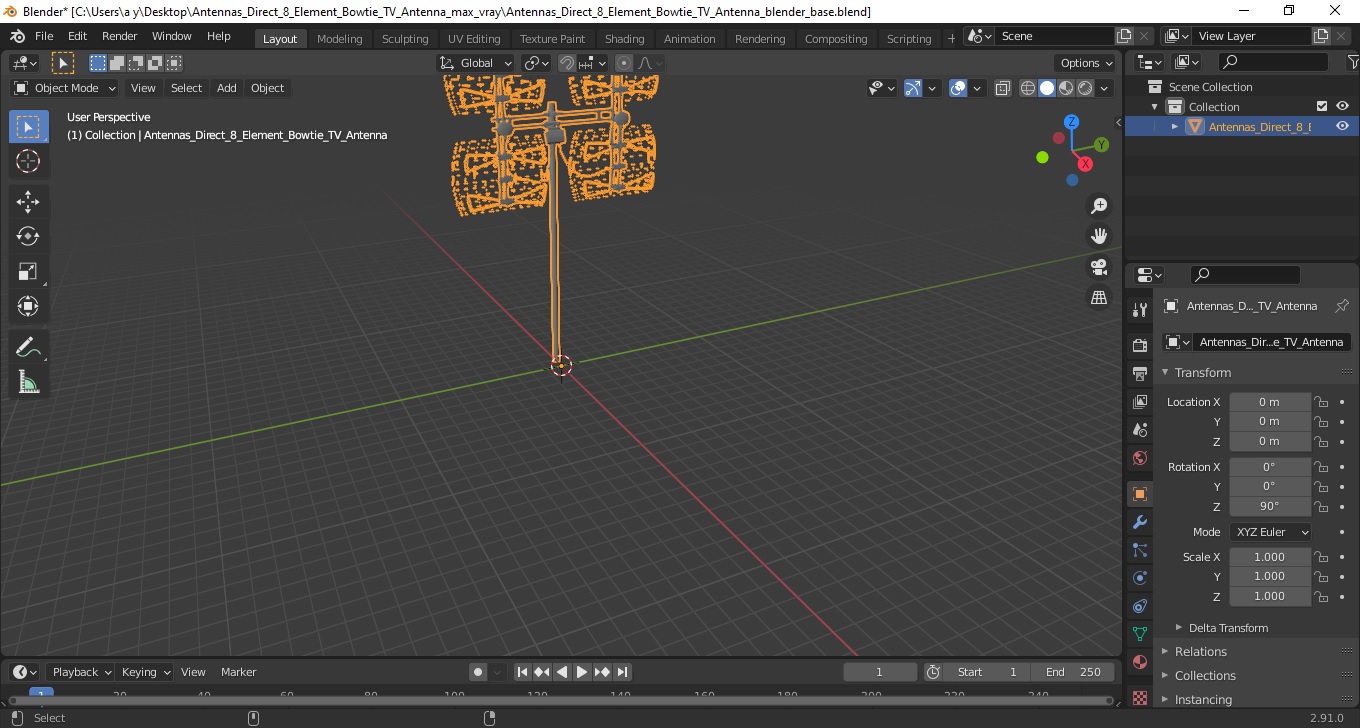Toggle viewport gizmos display

pyautogui.click(x=912, y=88)
